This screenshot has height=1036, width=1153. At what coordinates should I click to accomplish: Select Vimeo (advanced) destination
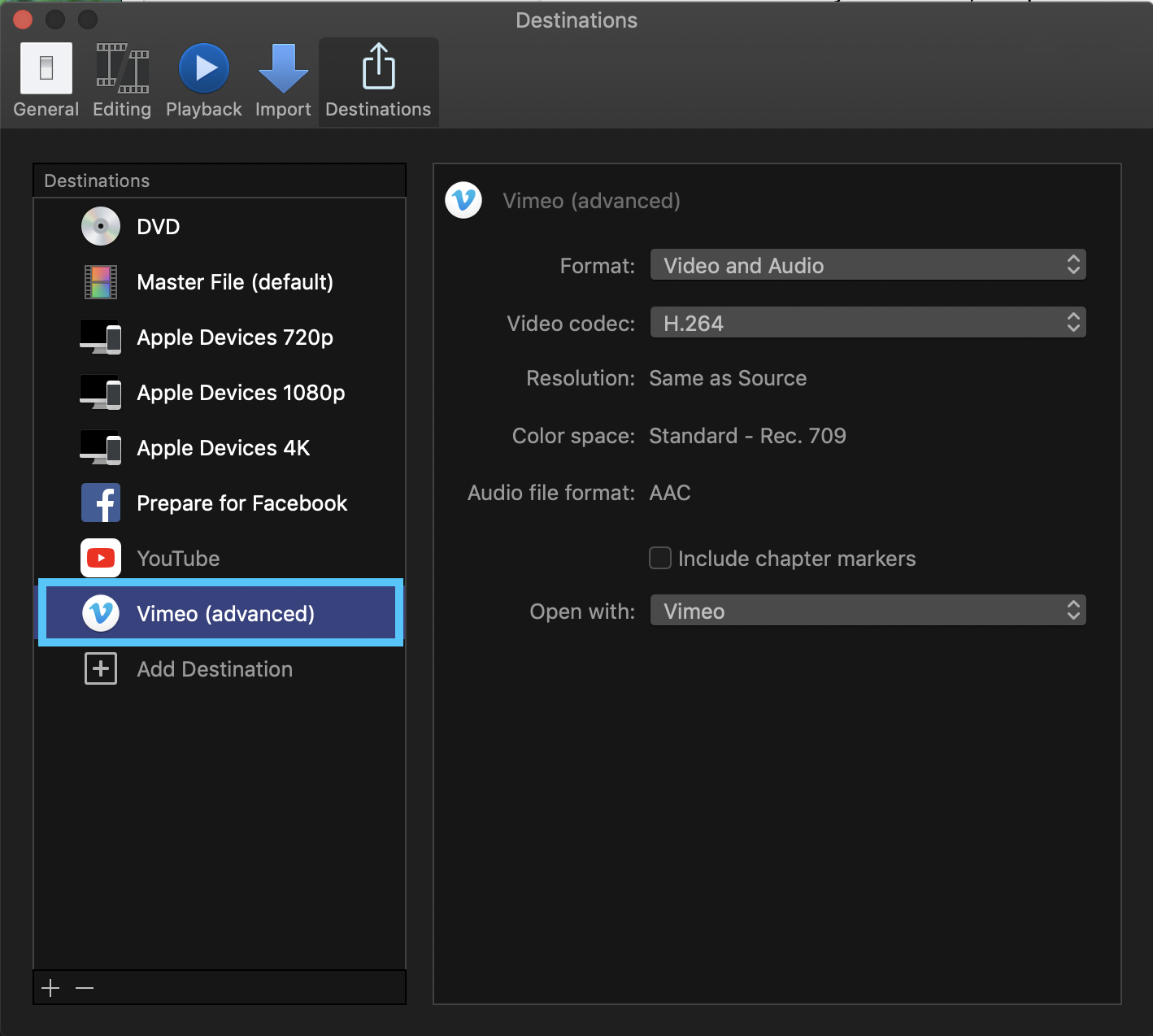click(x=225, y=614)
